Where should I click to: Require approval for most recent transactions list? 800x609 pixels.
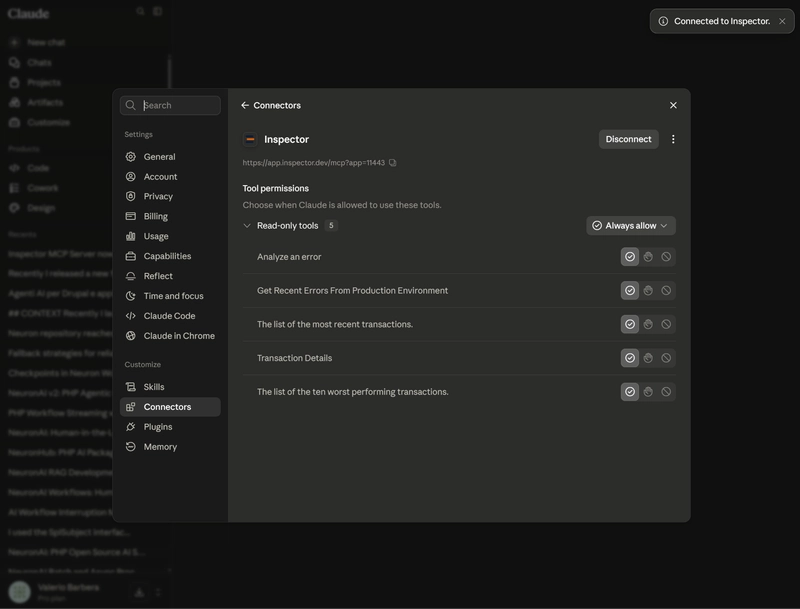point(648,324)
